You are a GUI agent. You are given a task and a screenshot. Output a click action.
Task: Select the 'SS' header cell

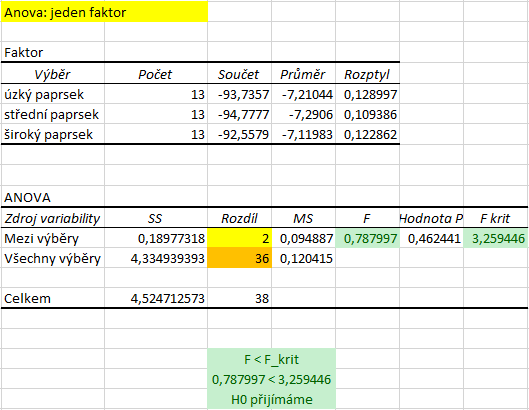[156, 218]
